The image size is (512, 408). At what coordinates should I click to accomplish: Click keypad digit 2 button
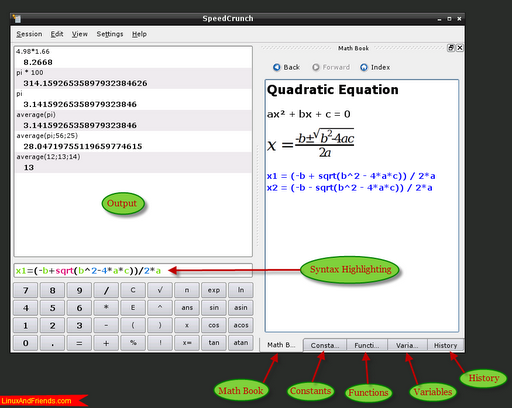(x=52, y=325)
